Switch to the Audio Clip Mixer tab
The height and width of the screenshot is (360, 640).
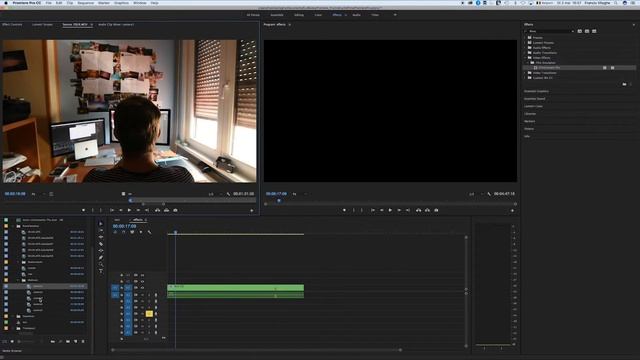point(116,24)
